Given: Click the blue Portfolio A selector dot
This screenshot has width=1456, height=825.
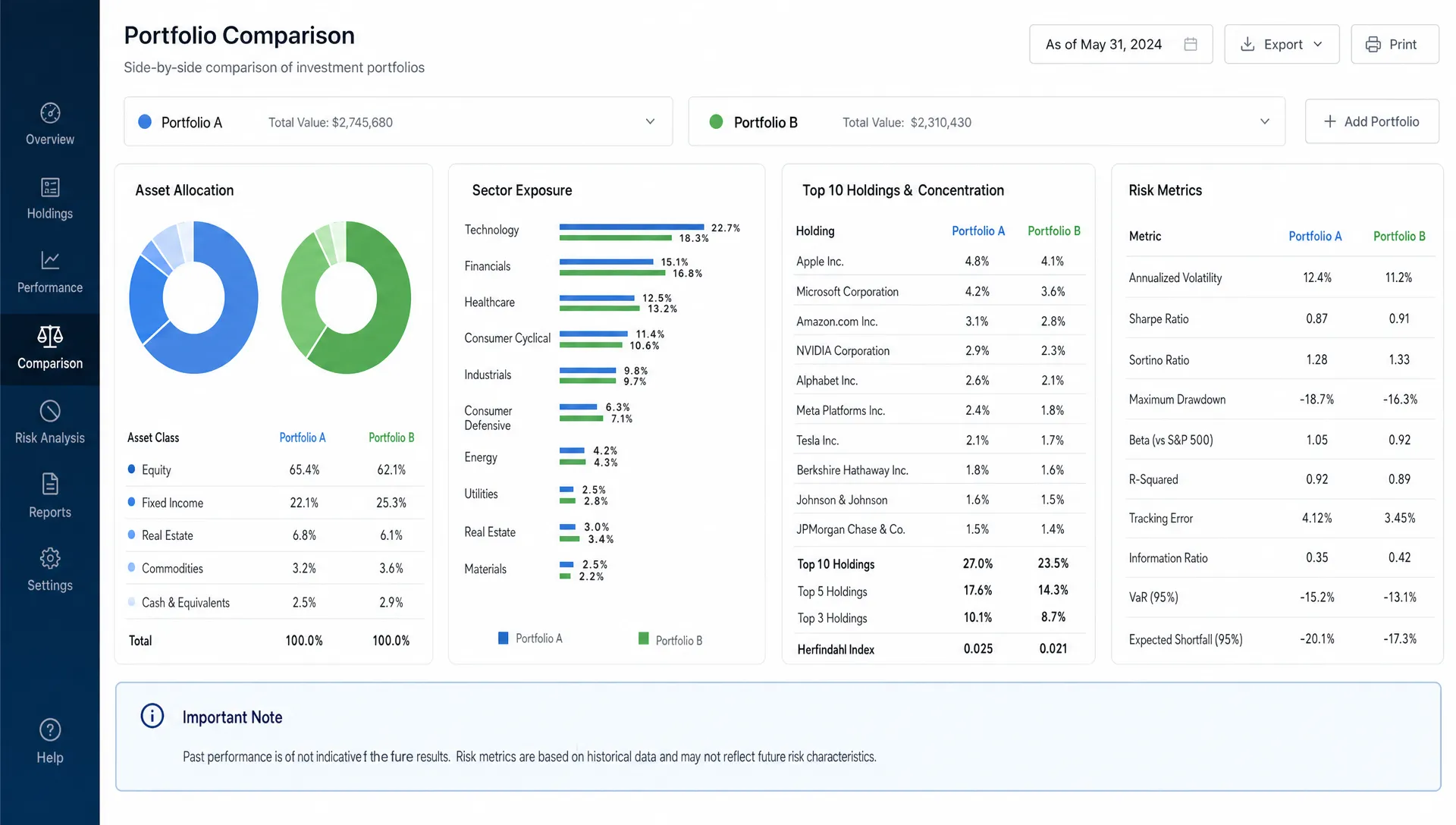Looking at the screenshot, I should pyautogui.click(x=145, y=121).
